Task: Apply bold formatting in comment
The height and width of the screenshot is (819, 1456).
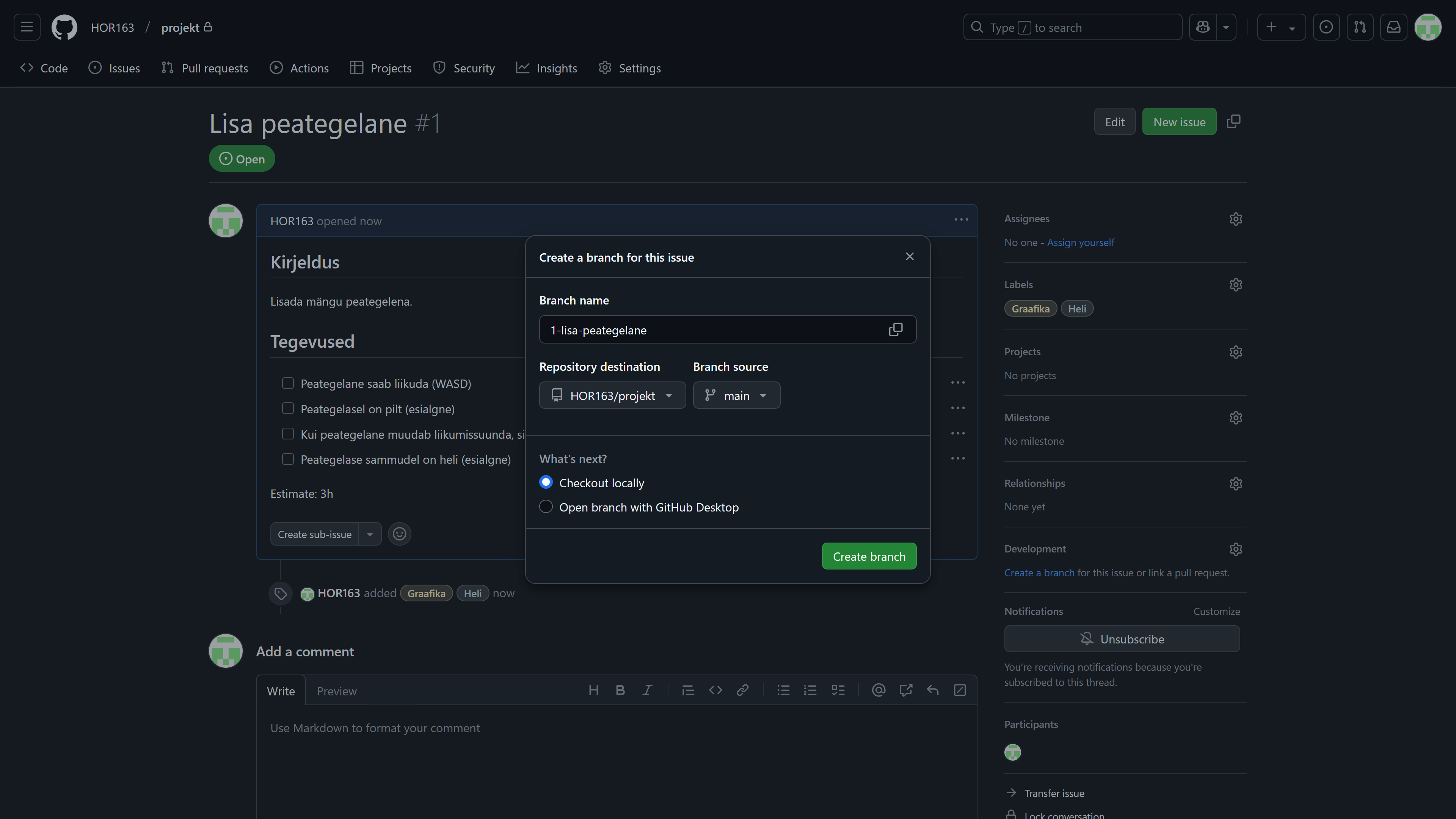Action: click(620, 690)
